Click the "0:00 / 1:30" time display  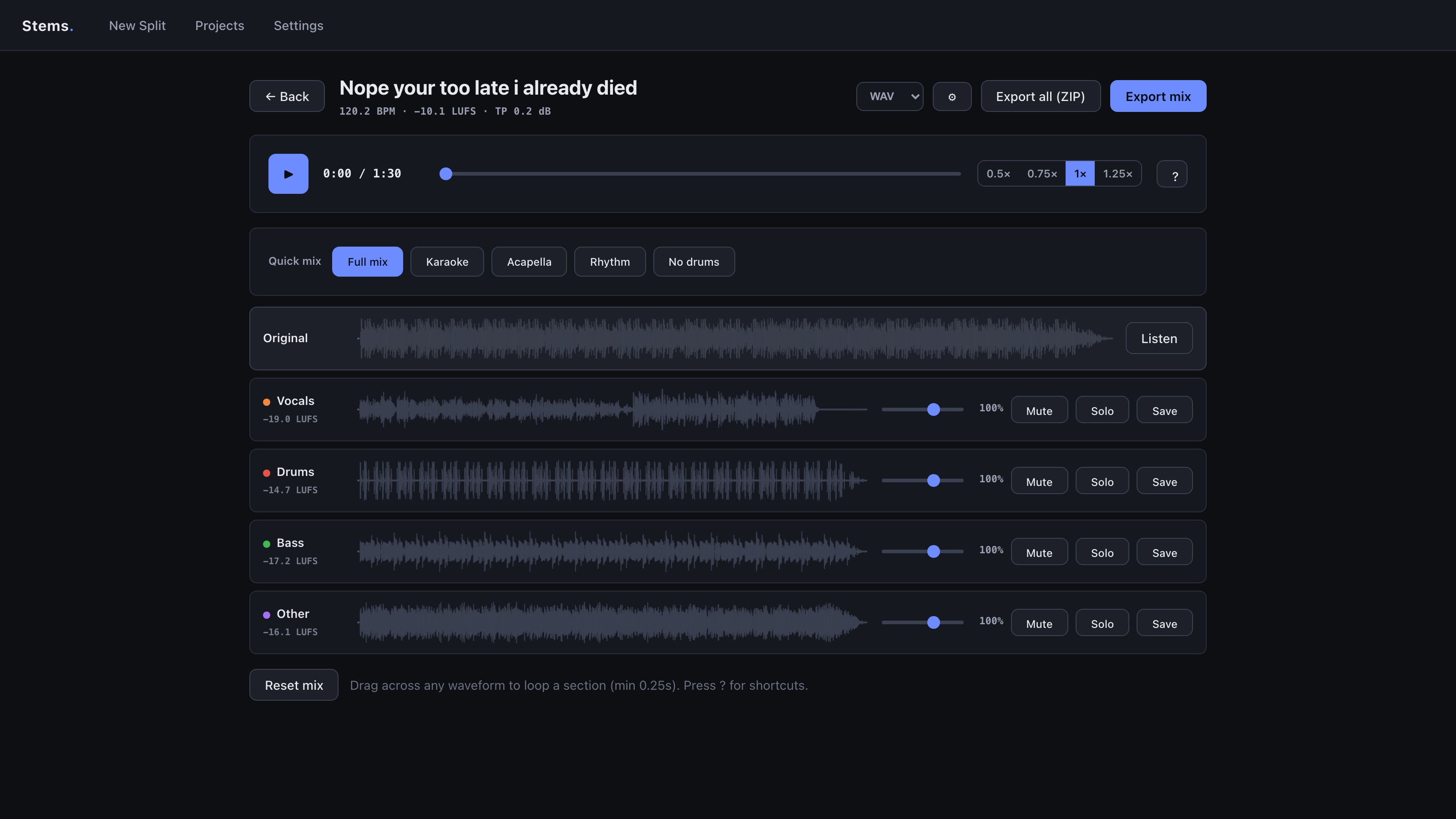362,173
